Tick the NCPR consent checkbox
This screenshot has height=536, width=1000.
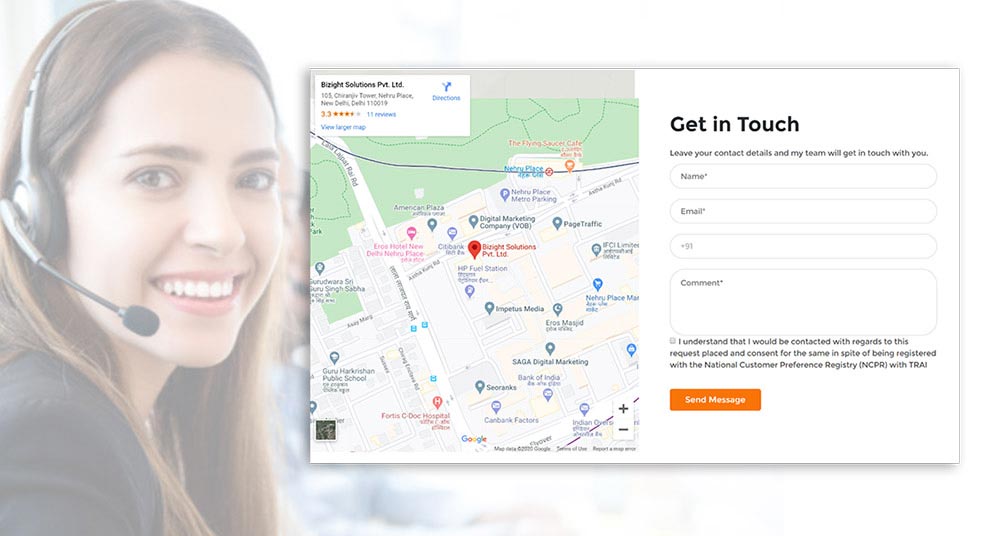click(x=673, y=341)
